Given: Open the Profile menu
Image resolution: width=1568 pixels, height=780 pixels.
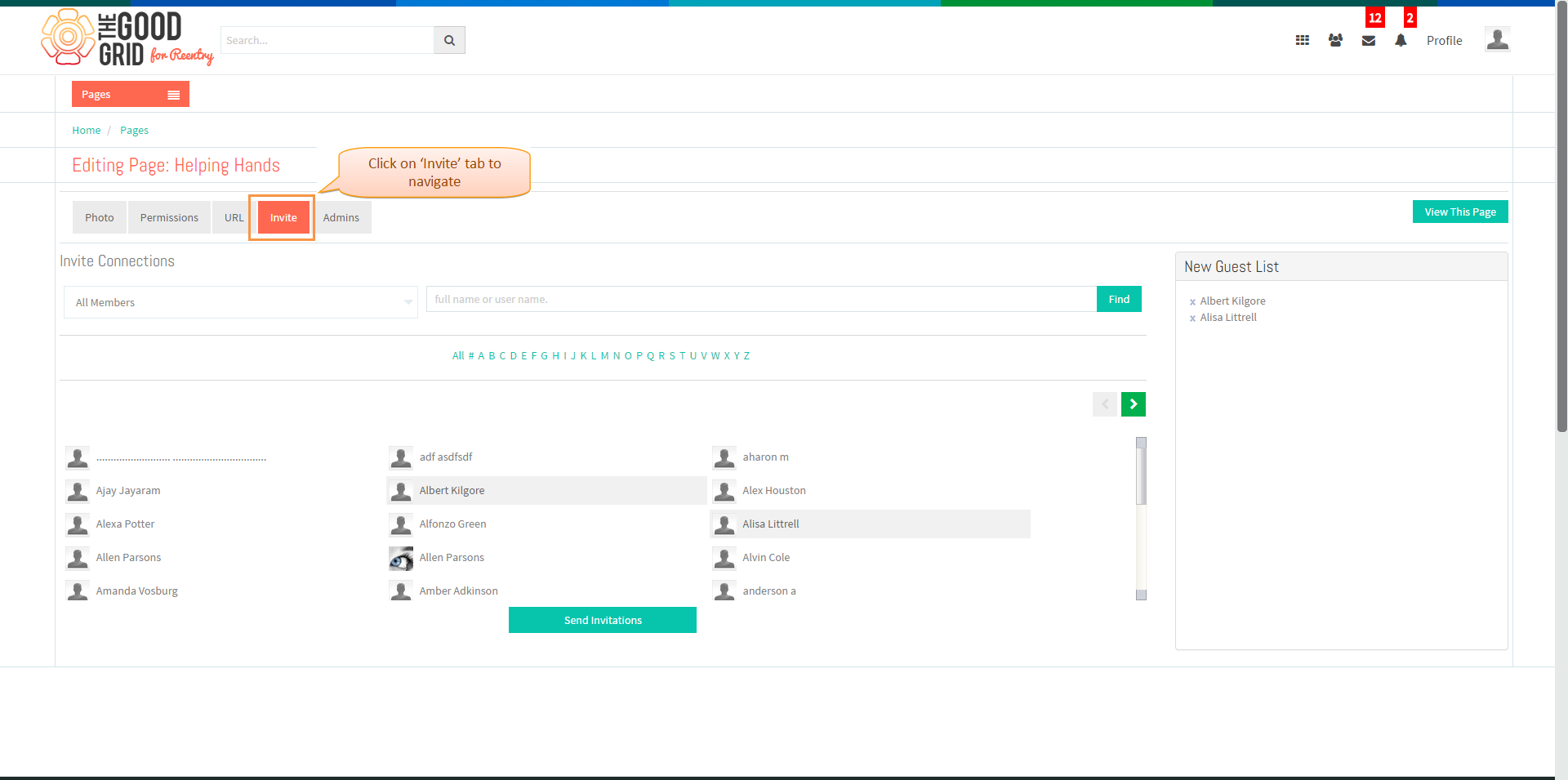Looking at the screenshot, I should pos(1444,41).
